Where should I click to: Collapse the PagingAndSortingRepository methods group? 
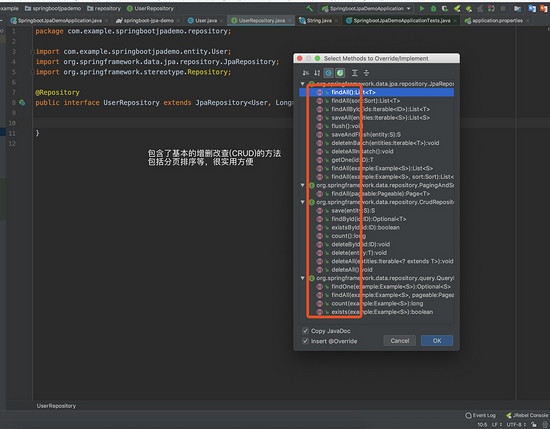[x=303, y=185]
